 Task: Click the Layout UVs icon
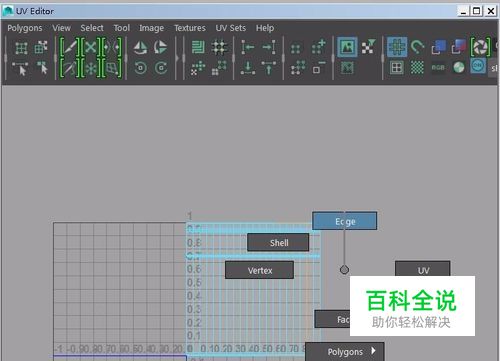(x=198, y=47)
